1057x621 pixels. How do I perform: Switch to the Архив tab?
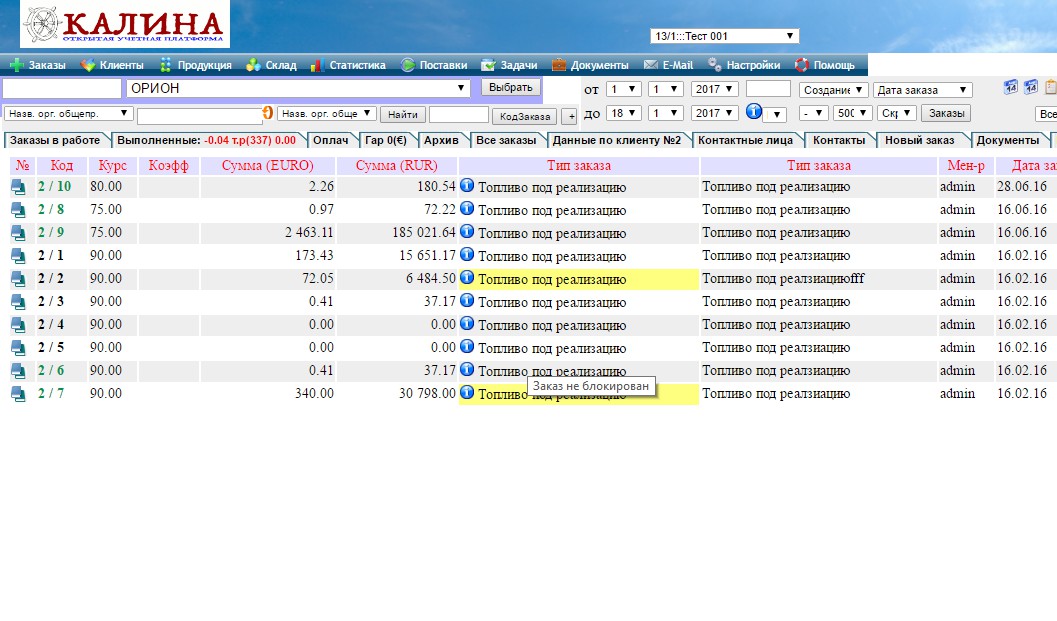pyautogui.click(x=441, y=140)
